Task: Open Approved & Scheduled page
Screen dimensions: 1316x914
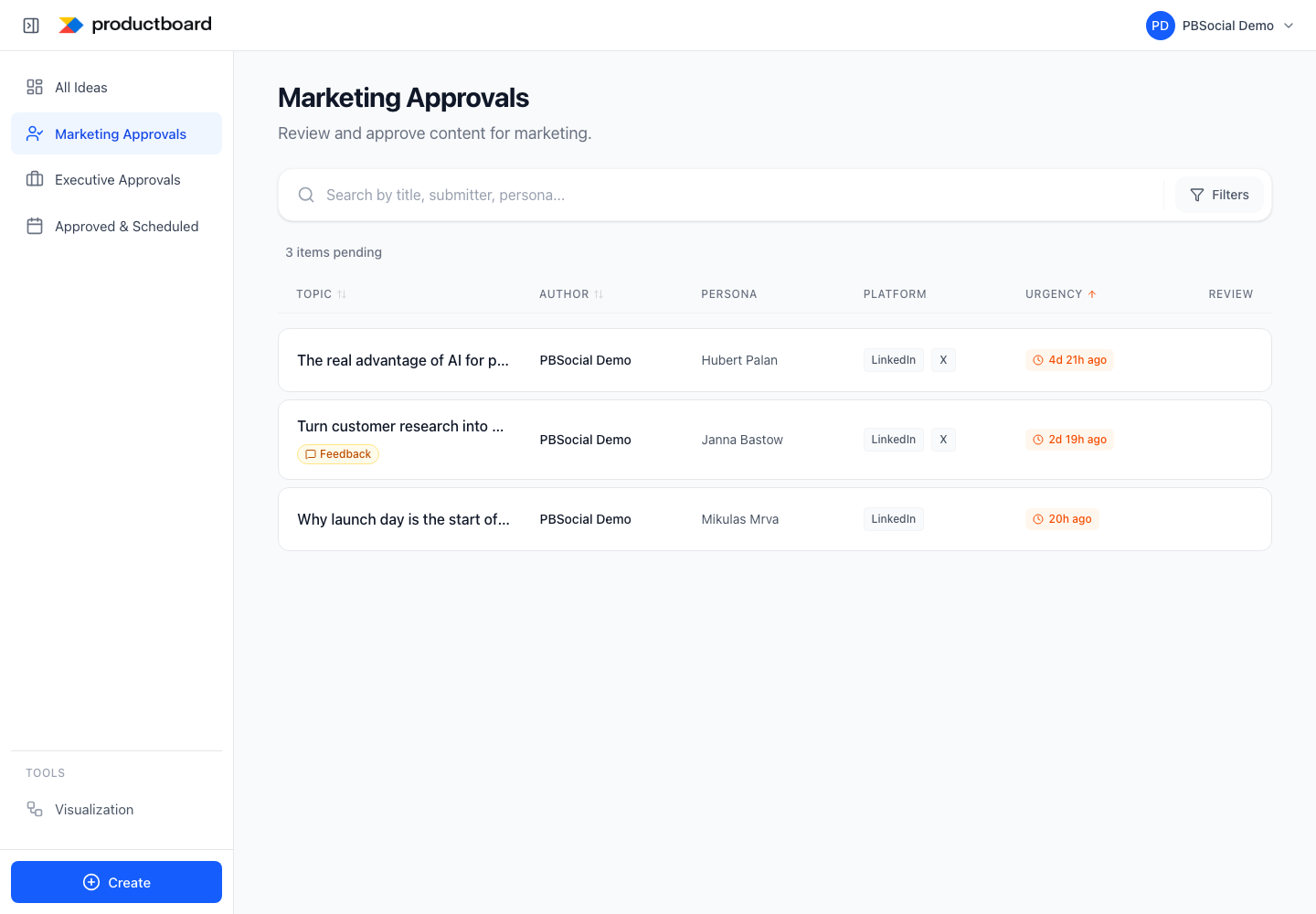Action: pos(116,226)
